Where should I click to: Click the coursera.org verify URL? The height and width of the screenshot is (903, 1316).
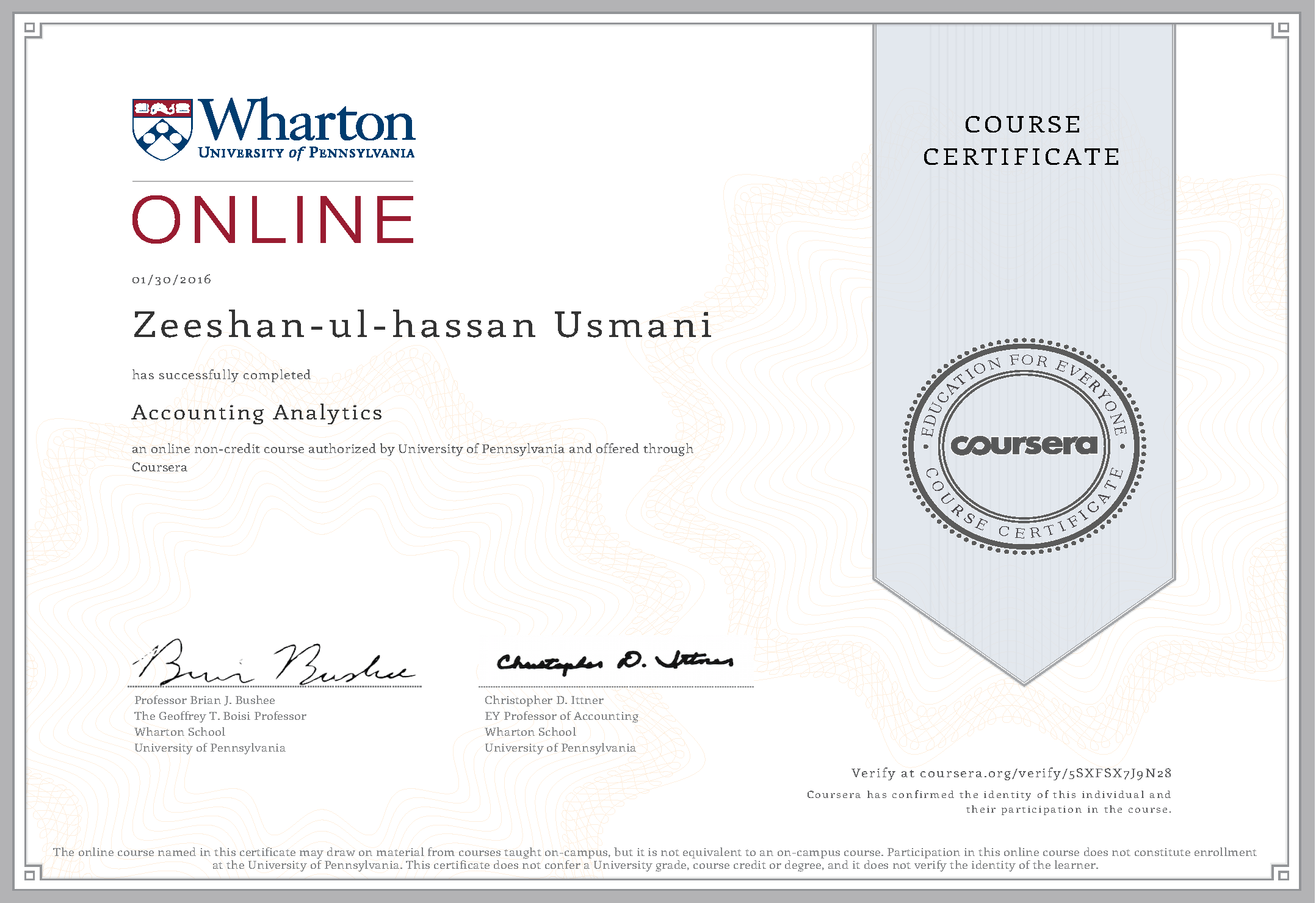pyautogui.click(x=1046, y=773)
